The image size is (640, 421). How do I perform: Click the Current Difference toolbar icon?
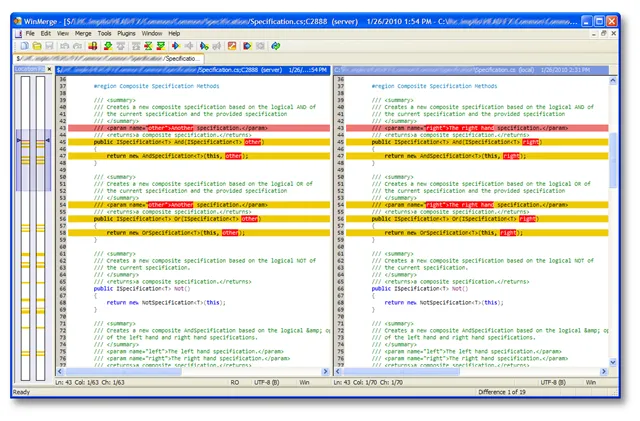pyautogui.click(x=147, y=46)
